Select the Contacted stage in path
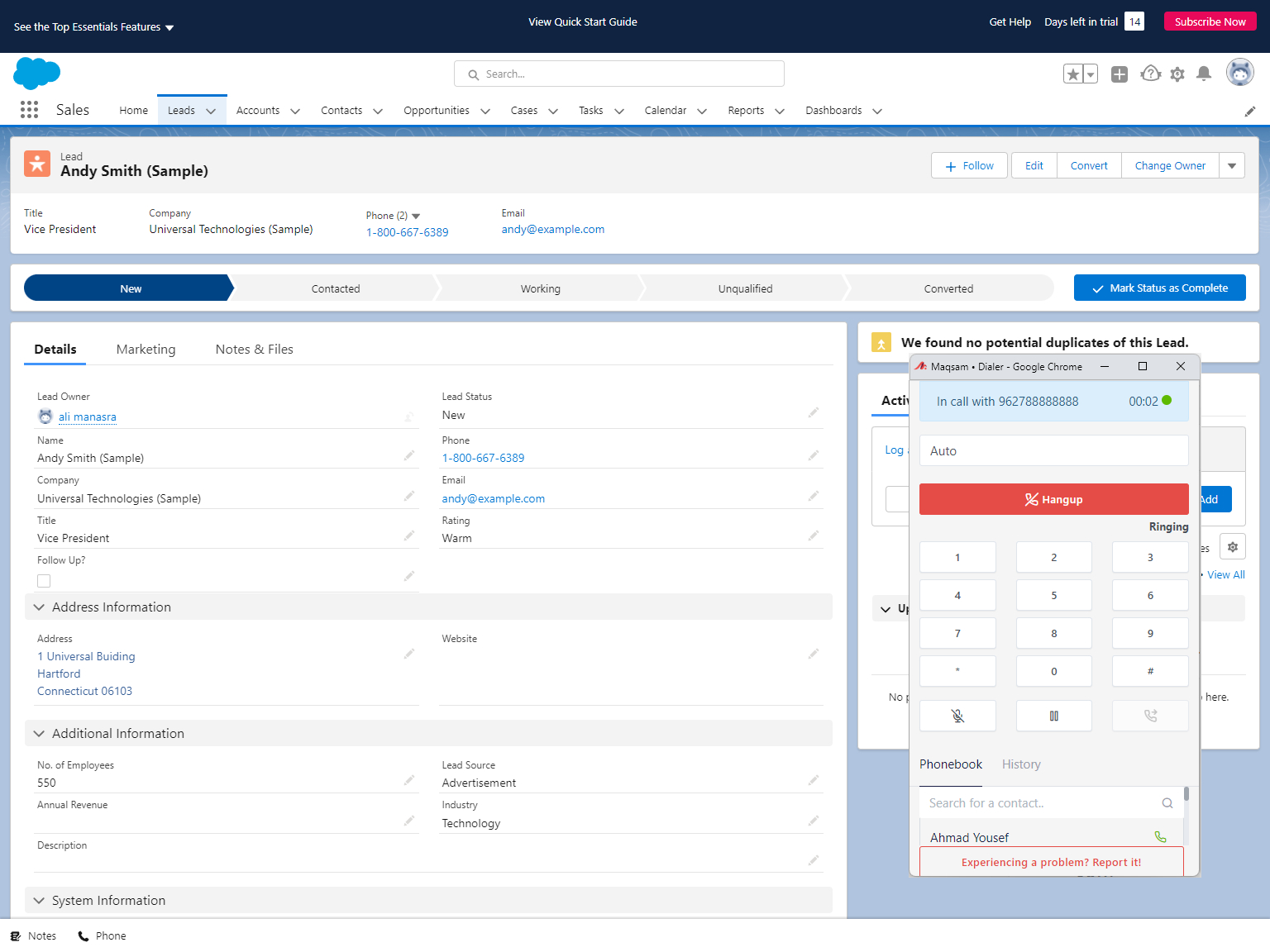The height and width of the screenshot is (952, 1270). (x=336, y=288)
